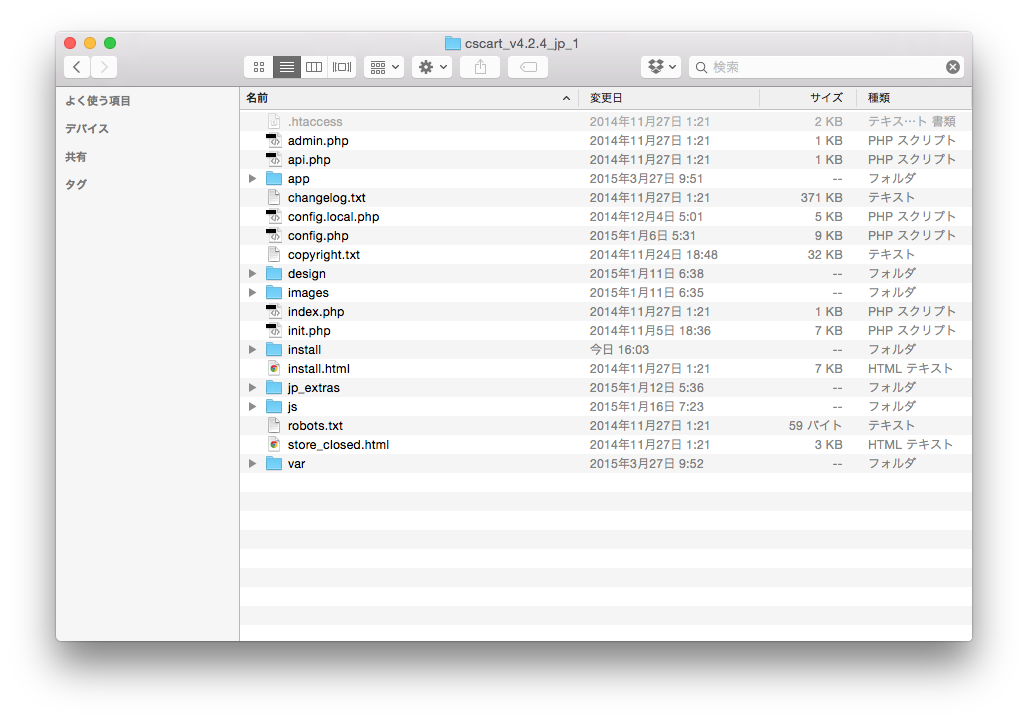
Task: Go back with the left arrow
Action: [x=77, y=67]
